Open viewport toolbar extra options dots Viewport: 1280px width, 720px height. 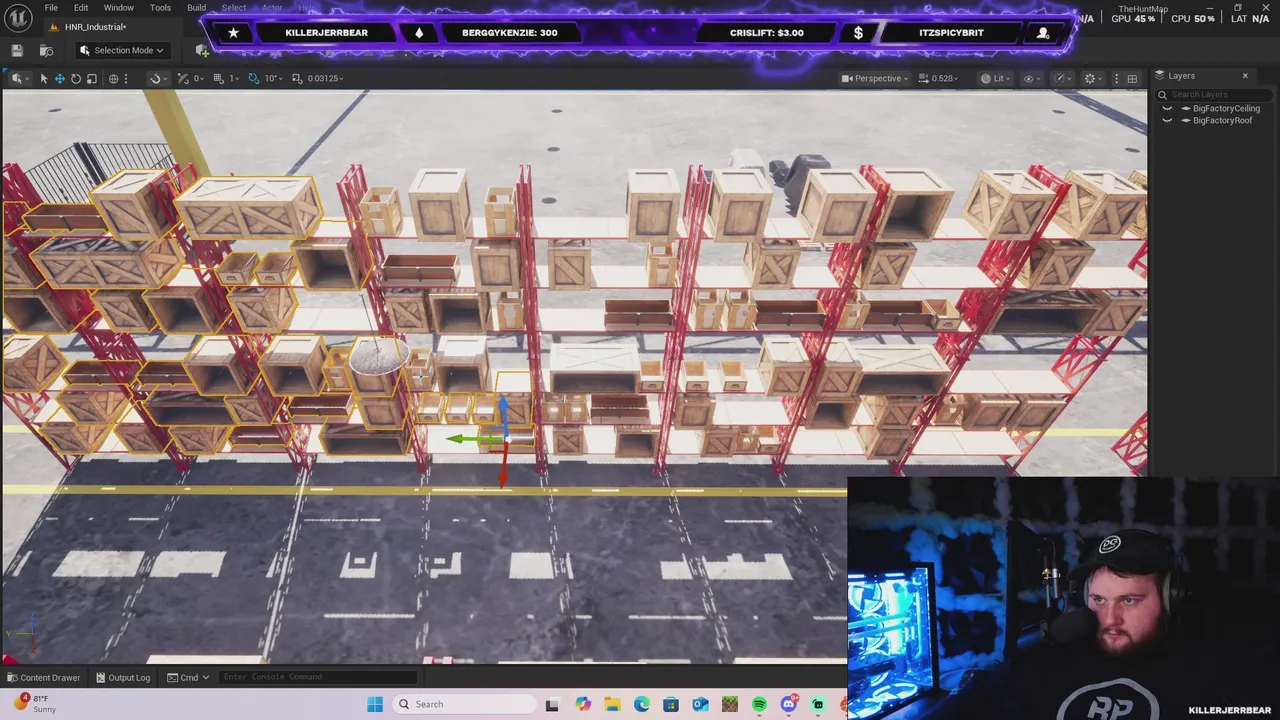pyautogui.click(x=126, y=78)
